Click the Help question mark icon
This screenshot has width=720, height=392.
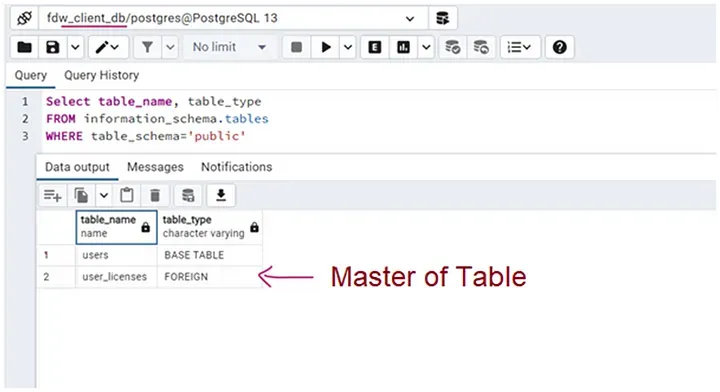click(x=559, y=47)
